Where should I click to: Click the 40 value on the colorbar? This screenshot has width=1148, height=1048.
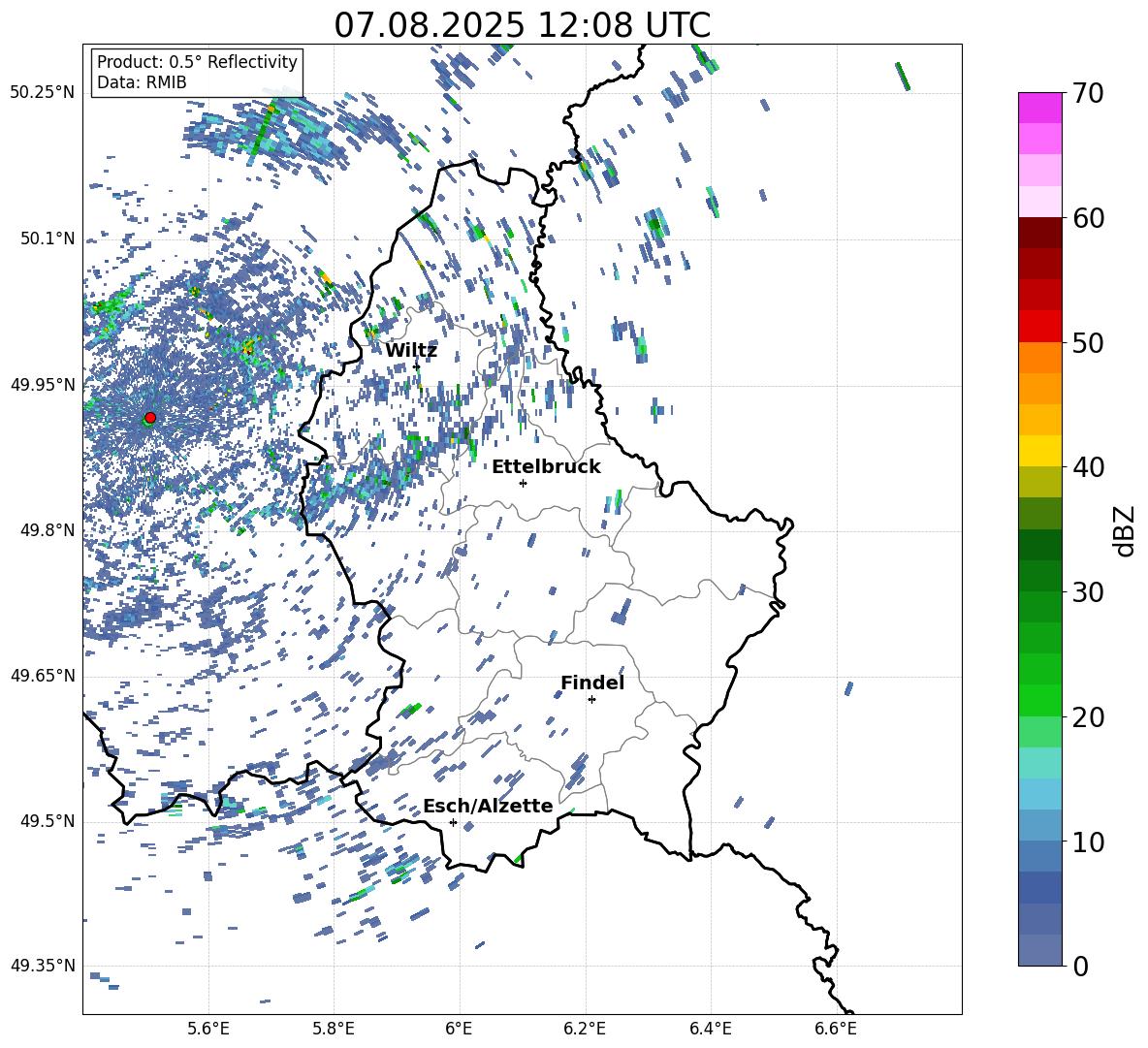tap(1088, 467)
